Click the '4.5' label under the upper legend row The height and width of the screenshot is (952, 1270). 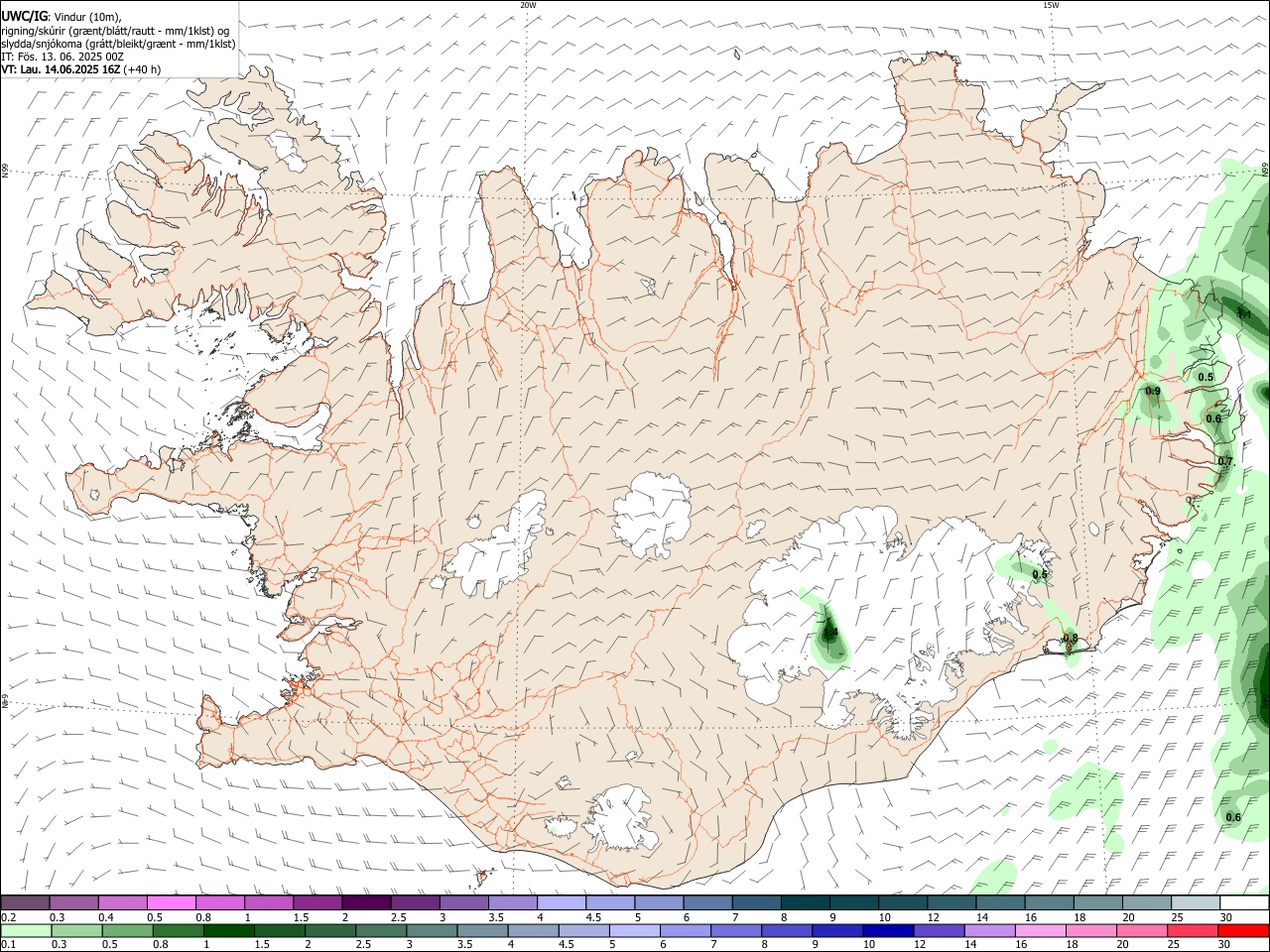click(x=593, y=918)
